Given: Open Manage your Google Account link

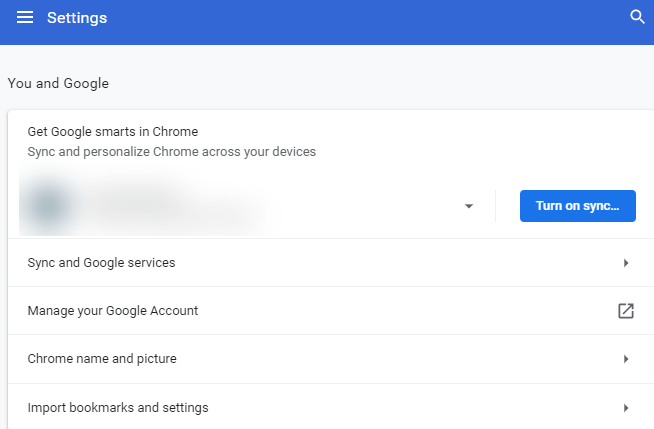Looking at the screenshot, I should [331, 311].
